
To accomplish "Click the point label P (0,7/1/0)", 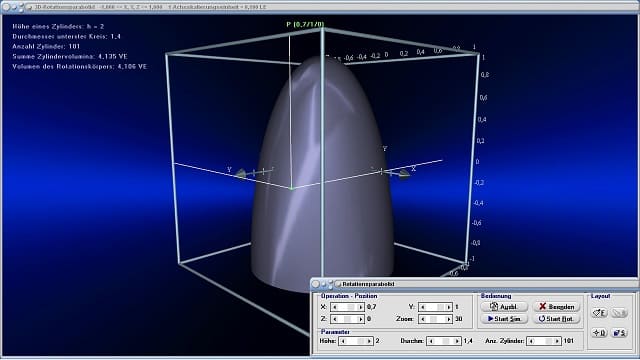I will [x=305, y=24].
